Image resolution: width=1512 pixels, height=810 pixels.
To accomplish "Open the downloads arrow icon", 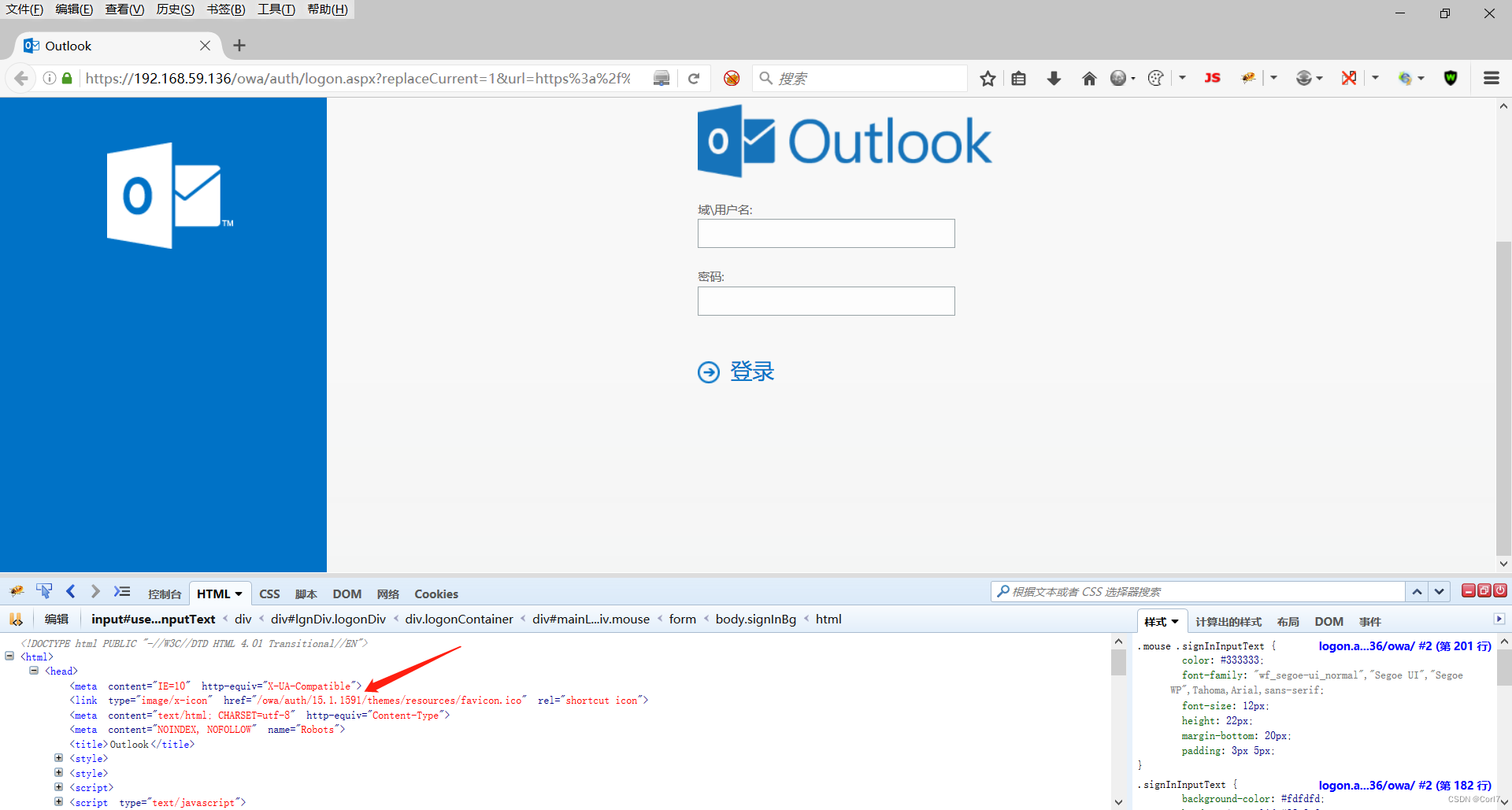I will [1054, 79].
